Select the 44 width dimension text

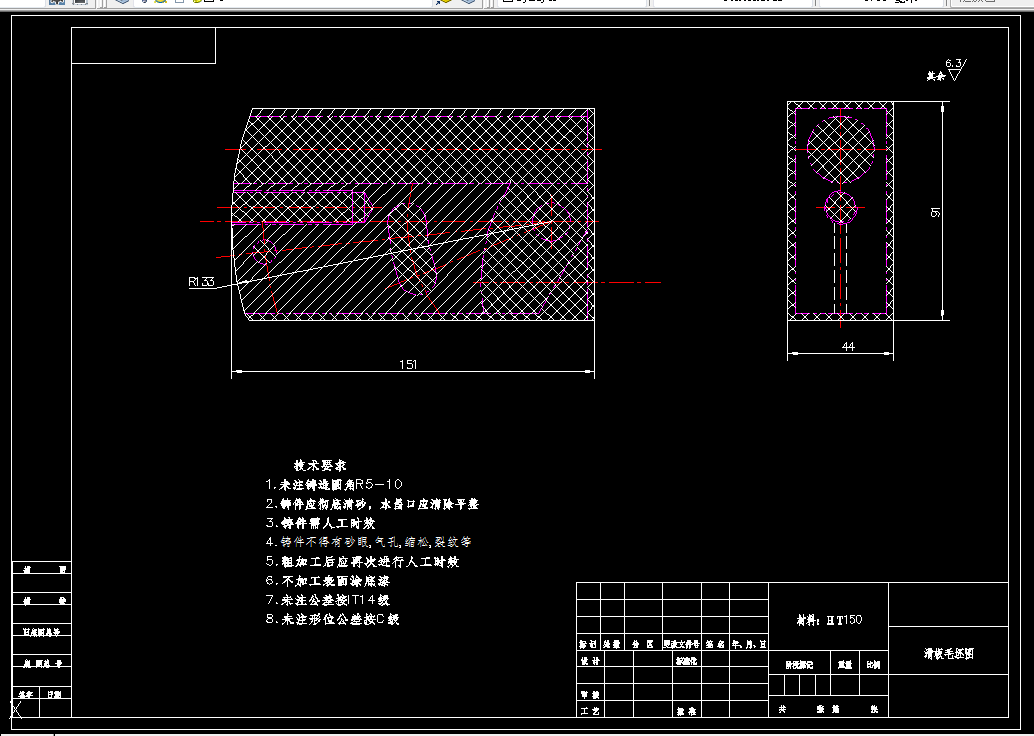pos(848,346)
